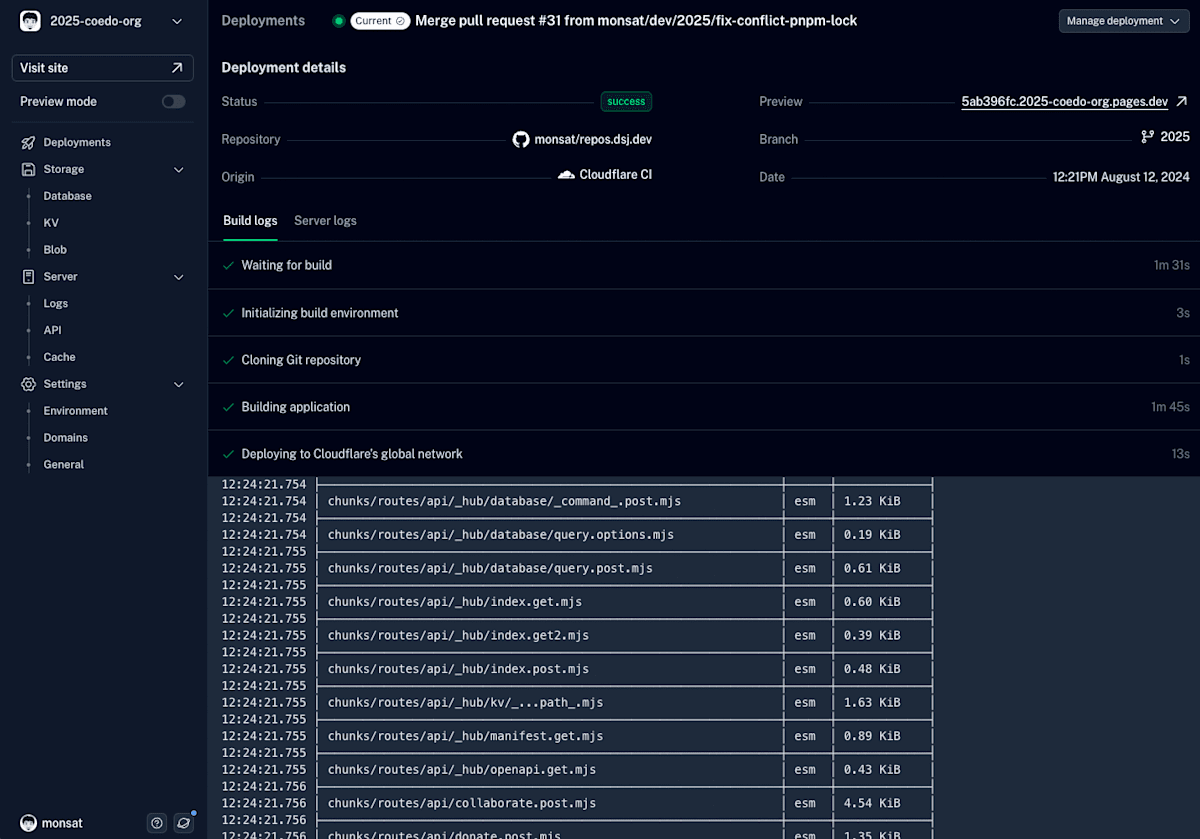The height and width of the screenshot is (839, 1200).
Task: Open General settings
Action: [63, 465]
